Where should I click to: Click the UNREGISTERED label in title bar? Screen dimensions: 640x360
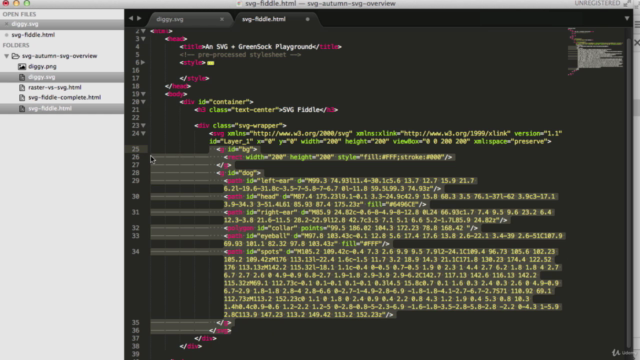coord(597,3)
